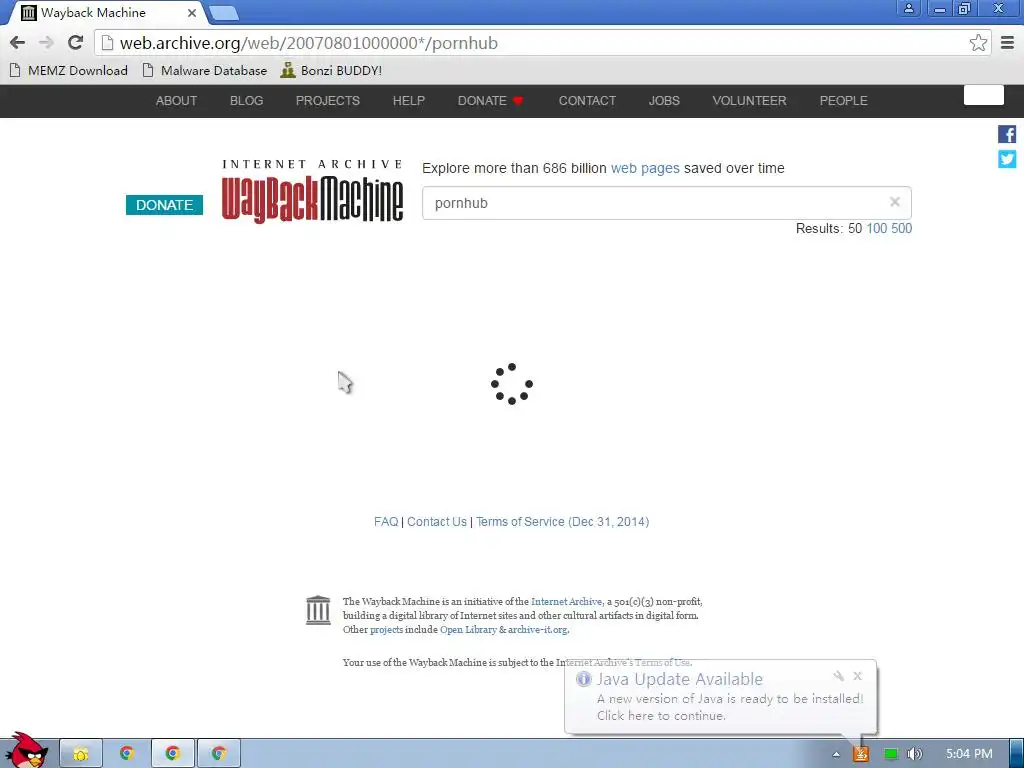Viewport: 1024px width, 768px height.
Task: Open the FAQ link
Action: (x=386, y=522)
